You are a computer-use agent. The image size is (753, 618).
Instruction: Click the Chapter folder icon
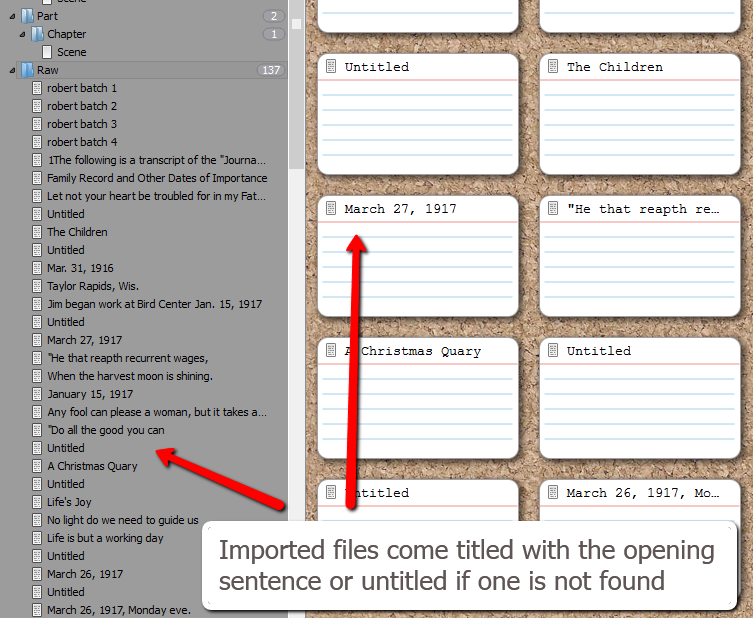37,34
